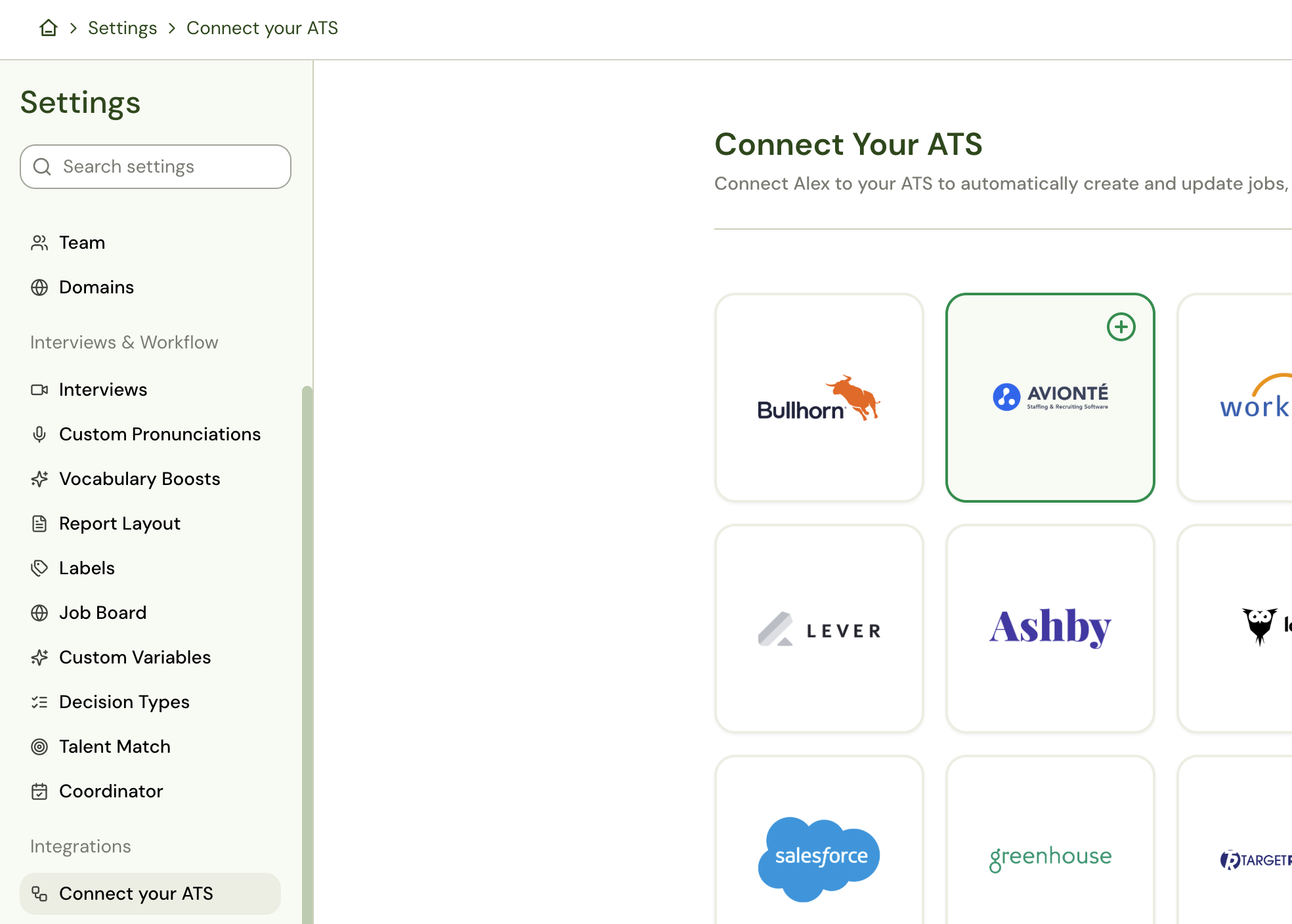Open Decision Types settings

pos(124,702)
